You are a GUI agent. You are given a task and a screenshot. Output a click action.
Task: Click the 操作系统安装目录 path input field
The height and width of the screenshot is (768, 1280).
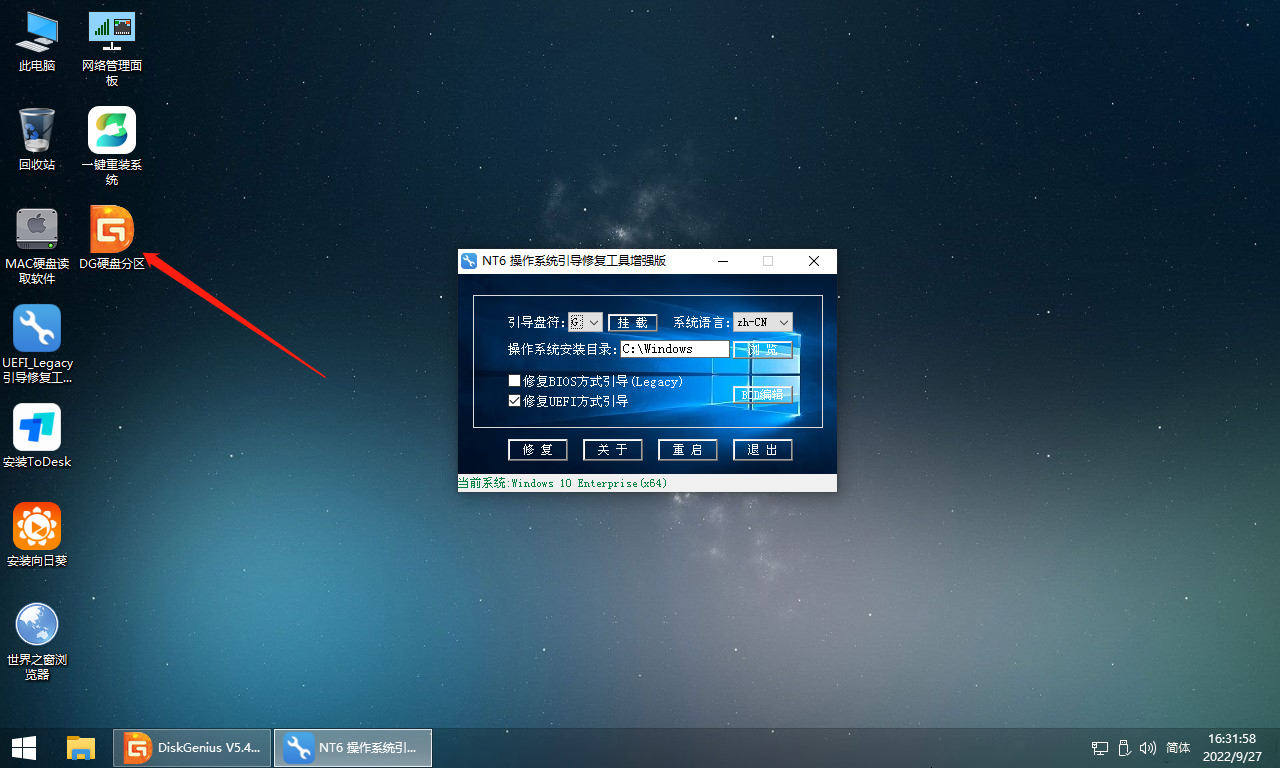pos(674,349)
